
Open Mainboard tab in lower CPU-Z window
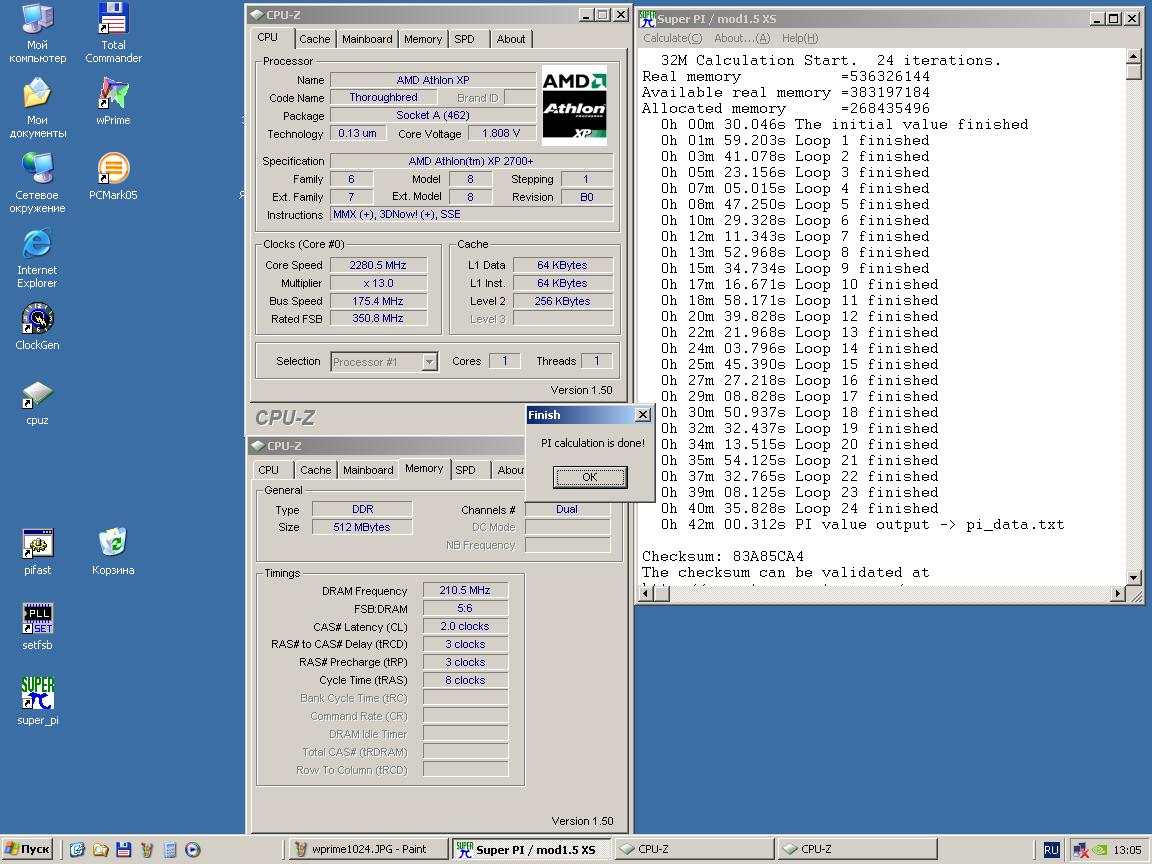368,470
